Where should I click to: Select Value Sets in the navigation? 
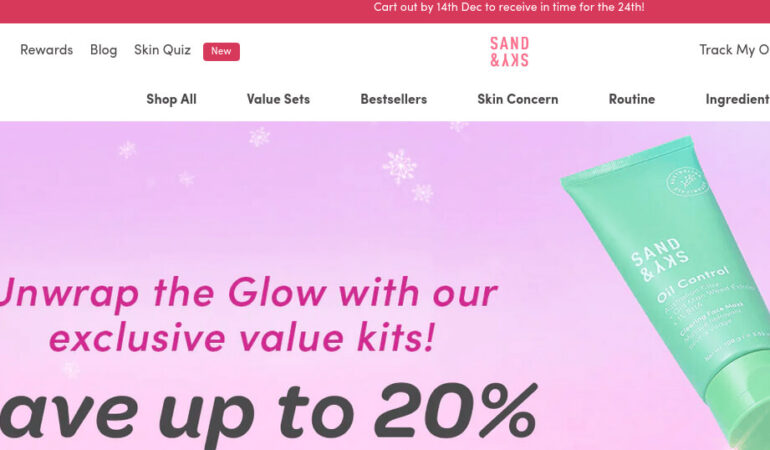278,99
